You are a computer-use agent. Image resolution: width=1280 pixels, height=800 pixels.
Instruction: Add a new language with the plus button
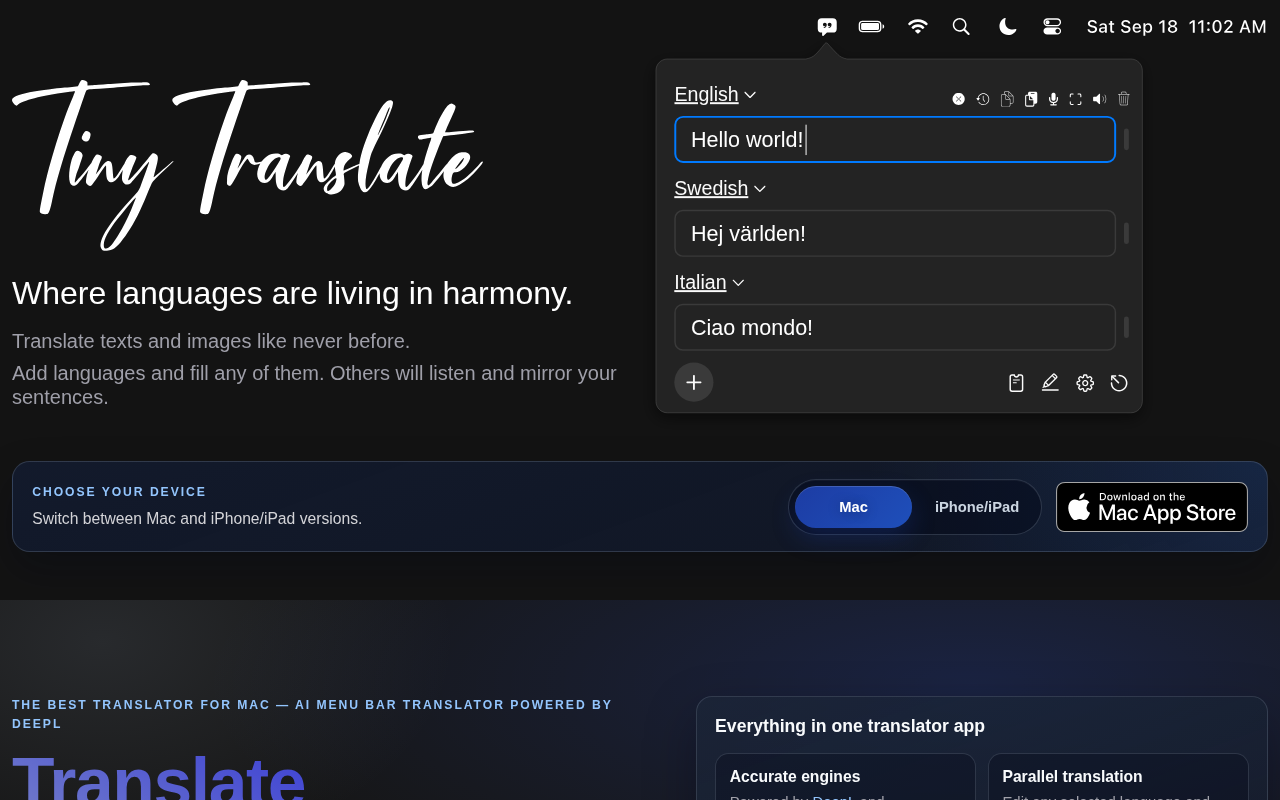click(694, 382)
